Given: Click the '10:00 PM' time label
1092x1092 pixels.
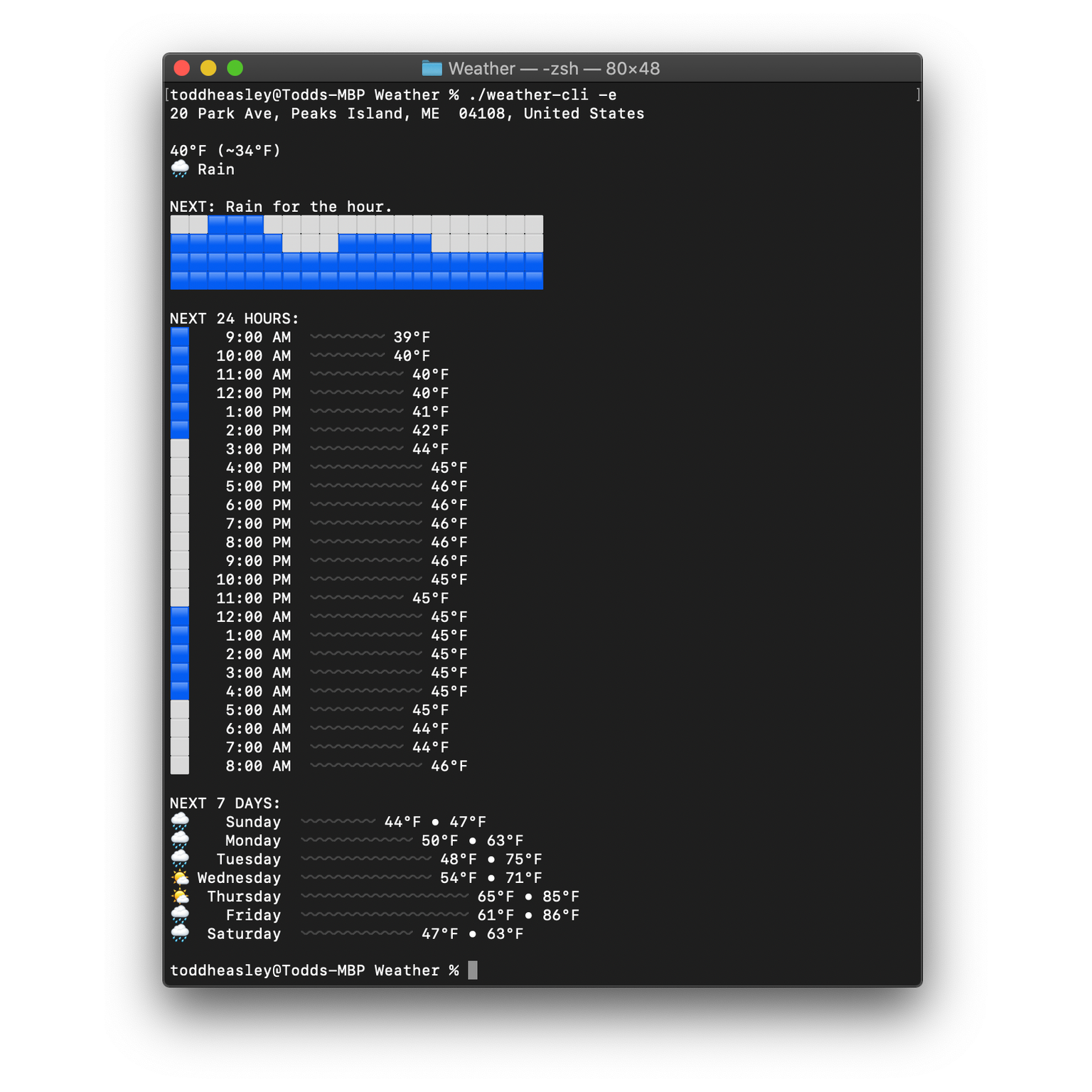Looking at the screenshot, I should click(x=254, y=579).
